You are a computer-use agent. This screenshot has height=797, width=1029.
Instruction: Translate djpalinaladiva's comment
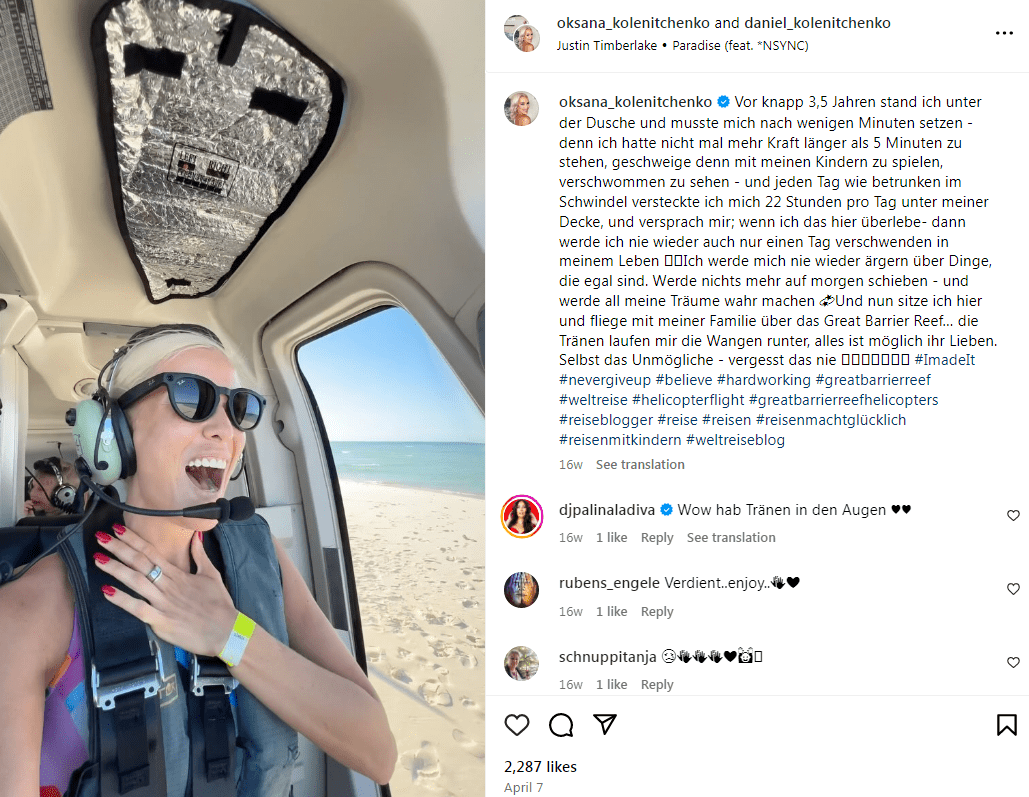click(731, 538)
